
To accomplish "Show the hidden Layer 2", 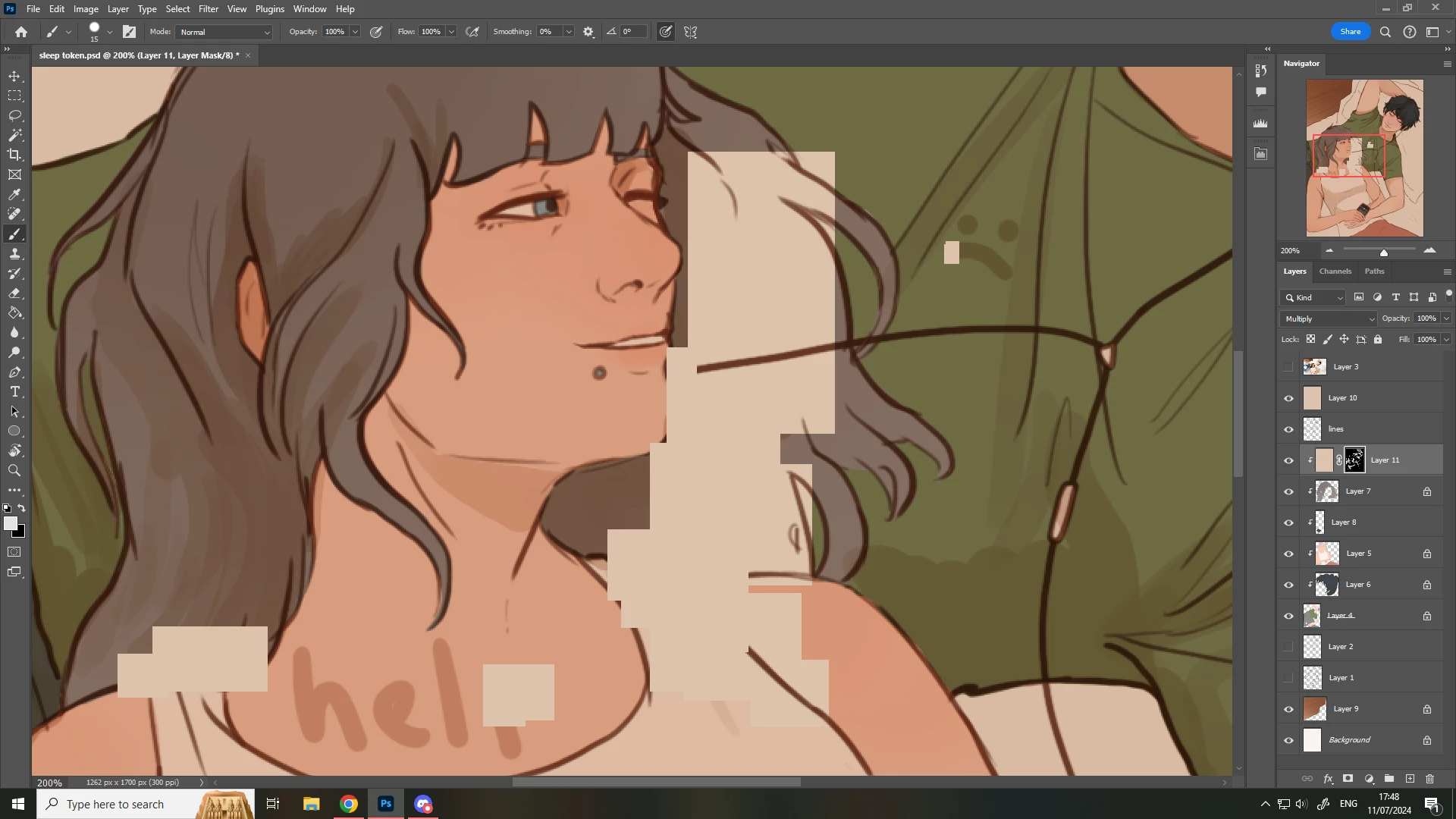I will click(1288, 647).
